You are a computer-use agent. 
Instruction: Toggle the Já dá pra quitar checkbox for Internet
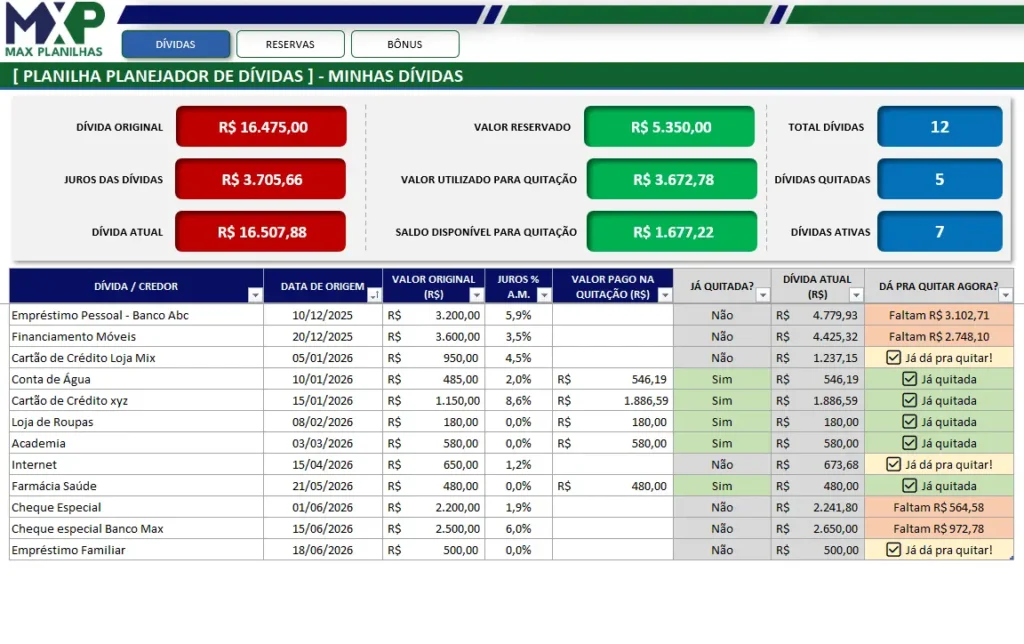(893, 464)
